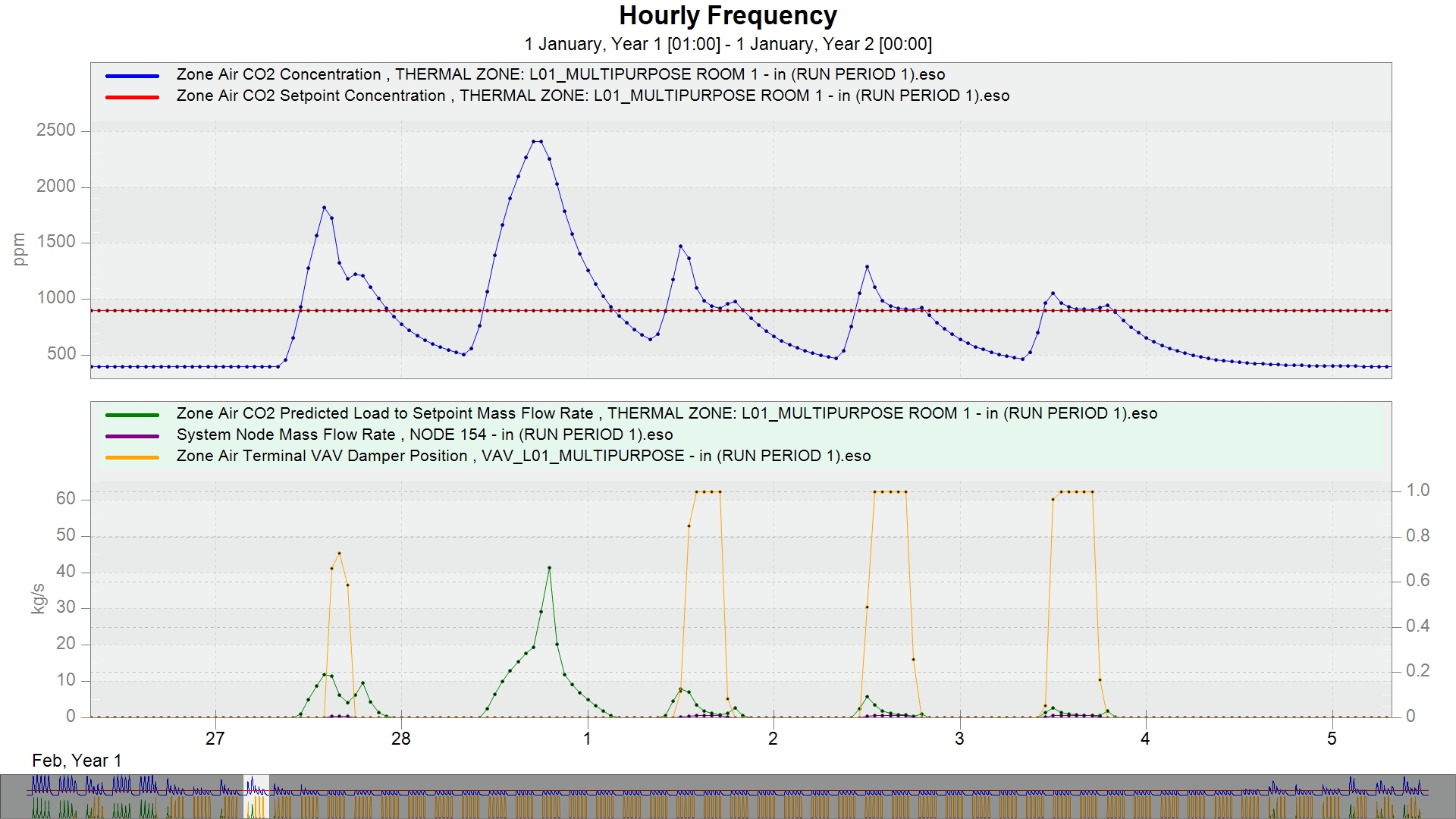Click the x-axis tick label 27
The width and height of the screenshot is (1456, 819).
(215, 739)
